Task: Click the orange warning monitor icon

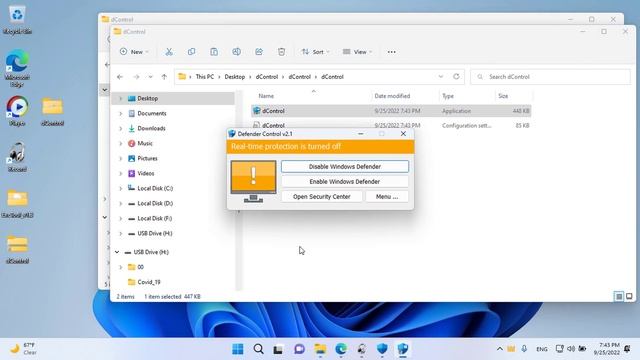Action: point(253,181)
